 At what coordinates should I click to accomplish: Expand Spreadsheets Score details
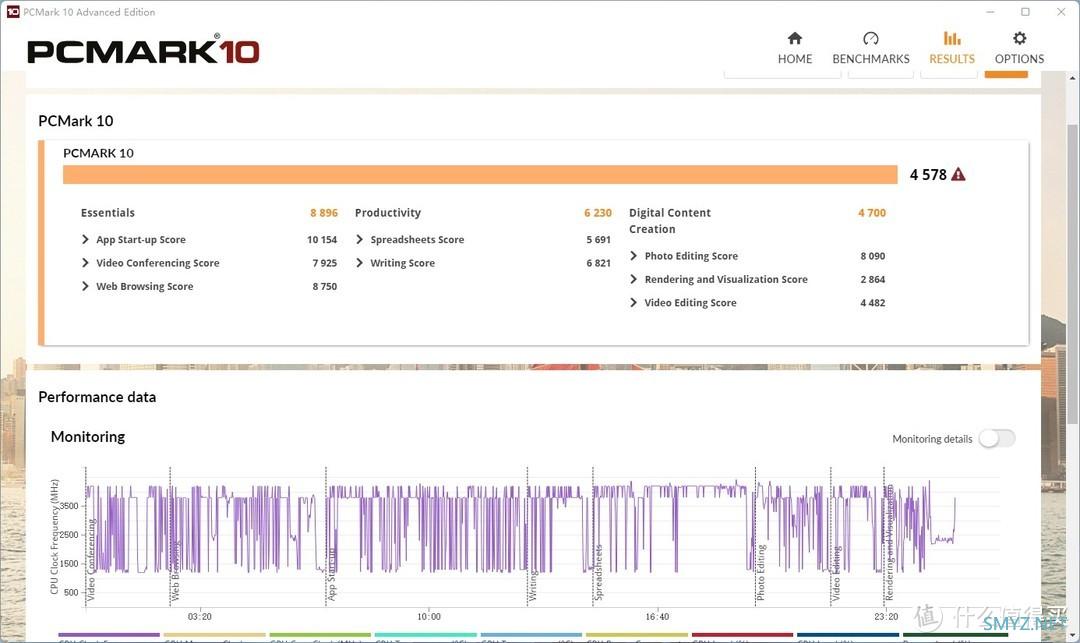point(360,240)
